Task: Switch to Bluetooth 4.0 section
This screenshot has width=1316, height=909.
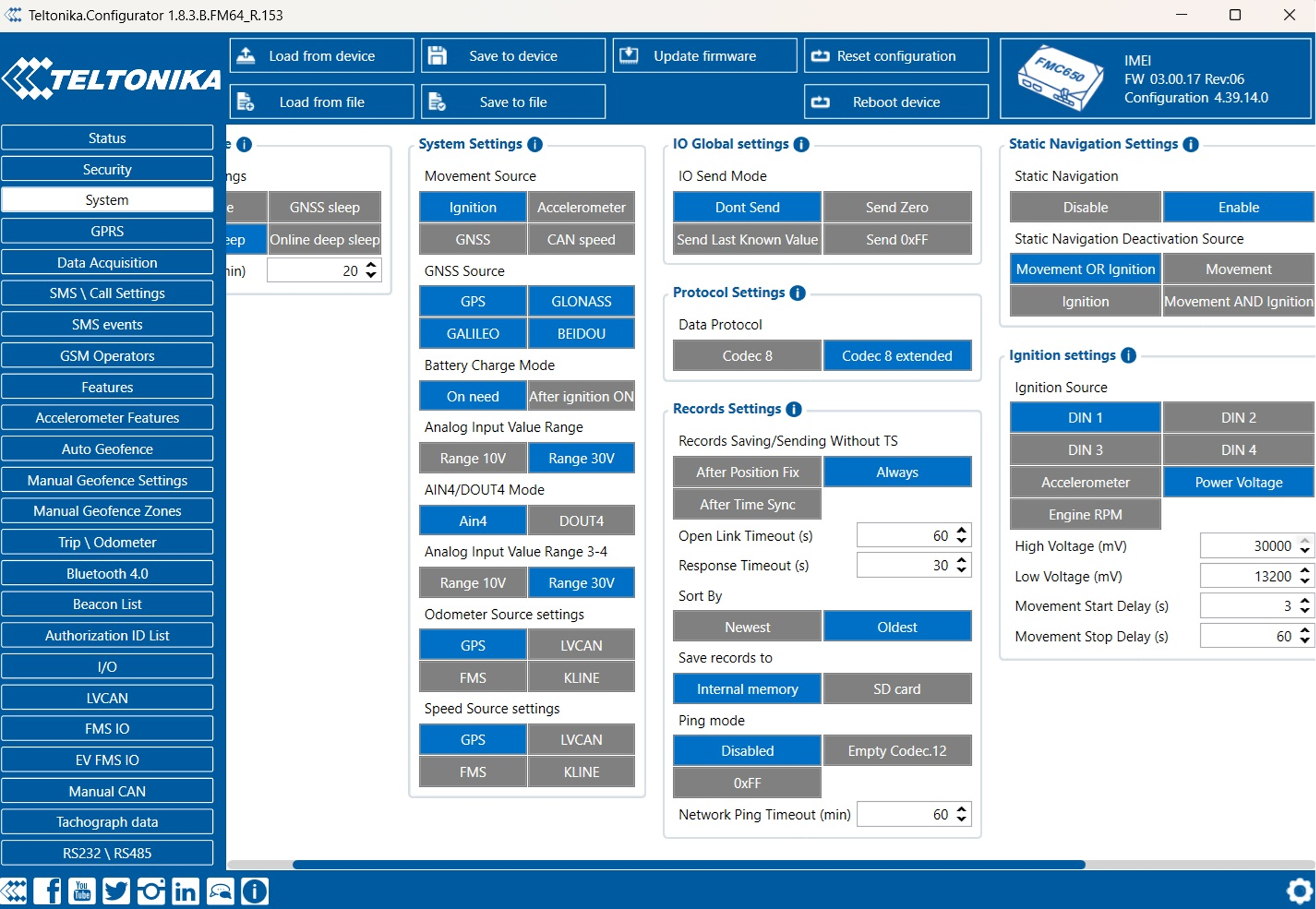Action: pos(107,574)
